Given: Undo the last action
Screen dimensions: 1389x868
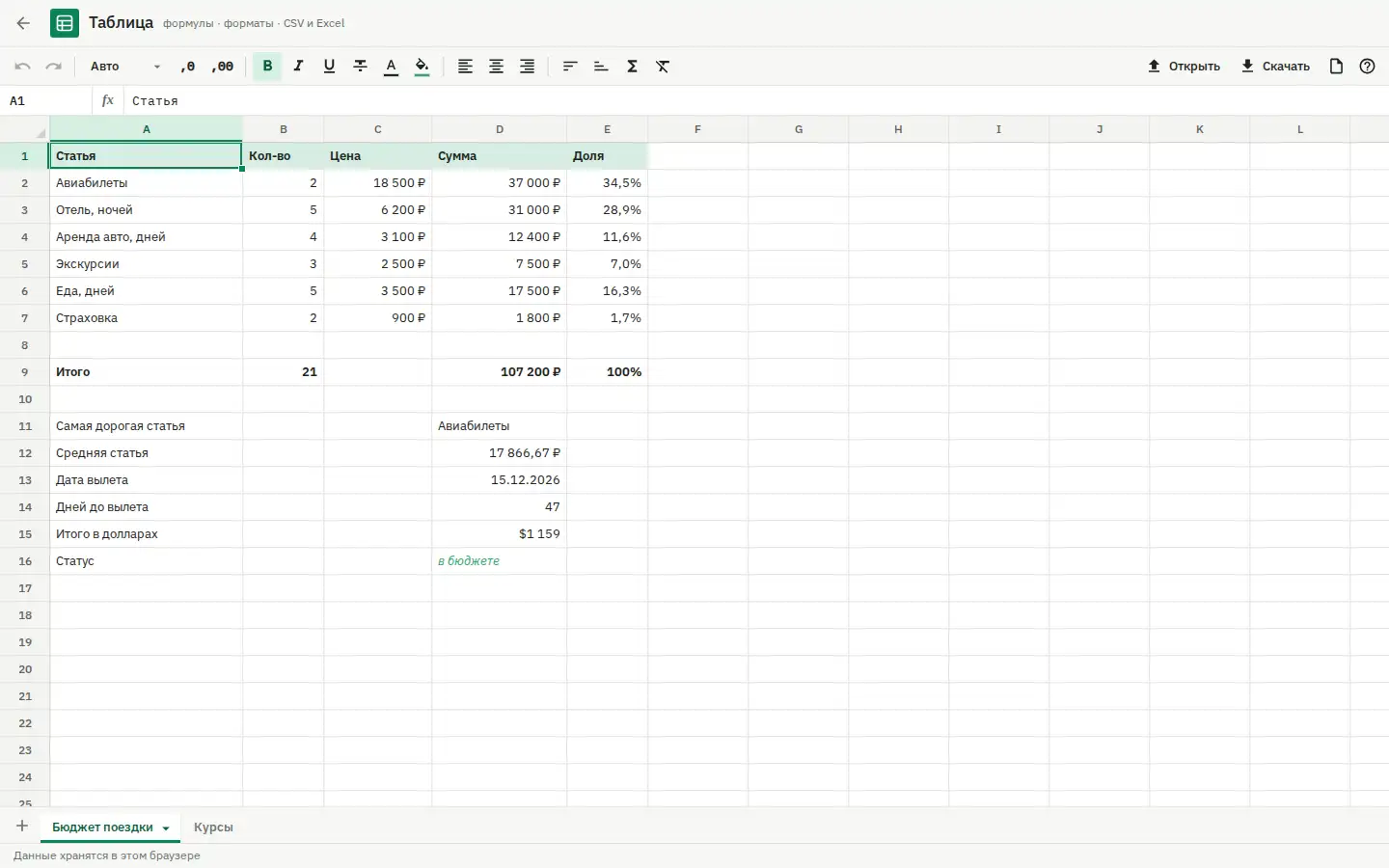Looking at the screenshot, I should point(23,67).
